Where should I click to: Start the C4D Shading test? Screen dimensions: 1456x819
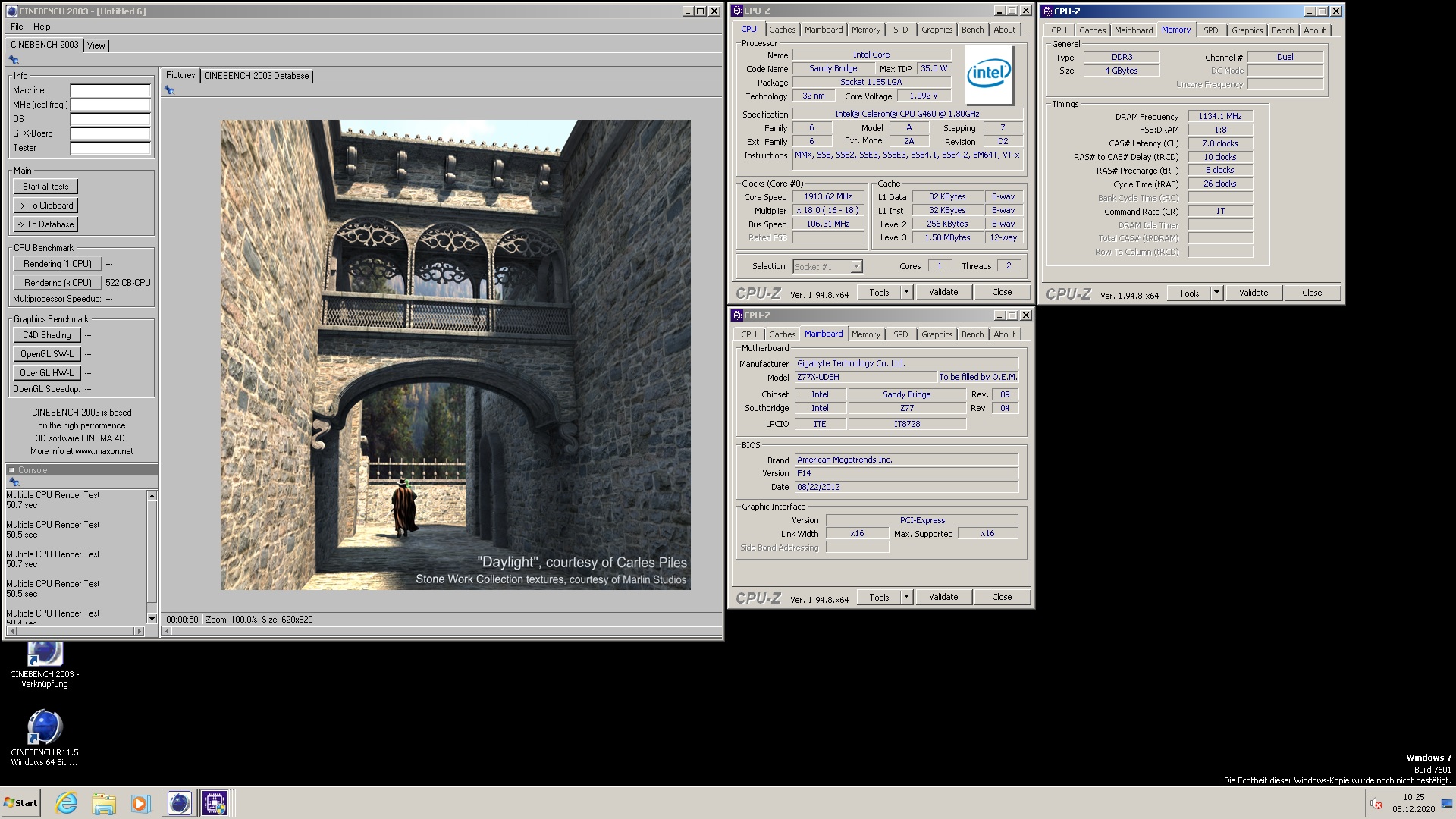47,335
